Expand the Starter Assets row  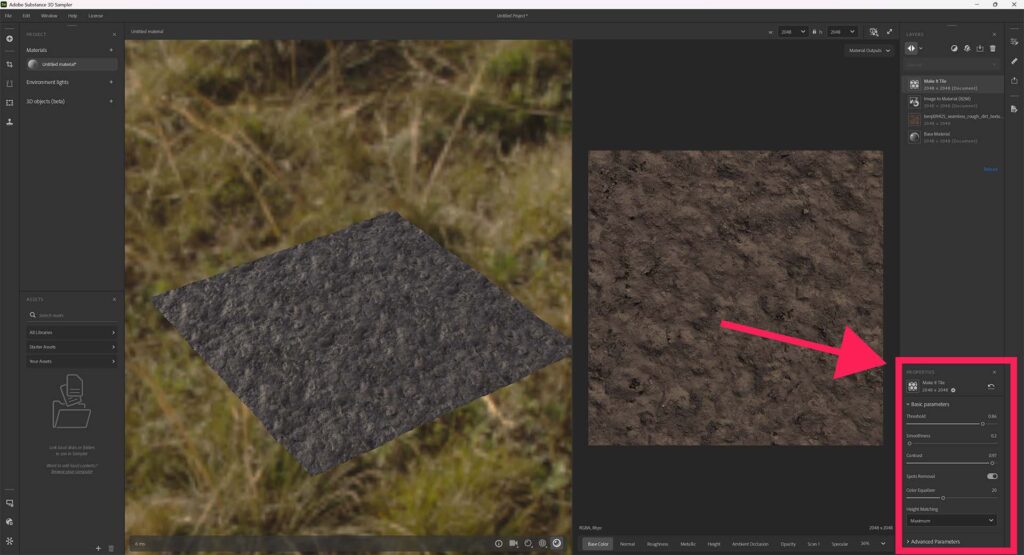[72, 347]
